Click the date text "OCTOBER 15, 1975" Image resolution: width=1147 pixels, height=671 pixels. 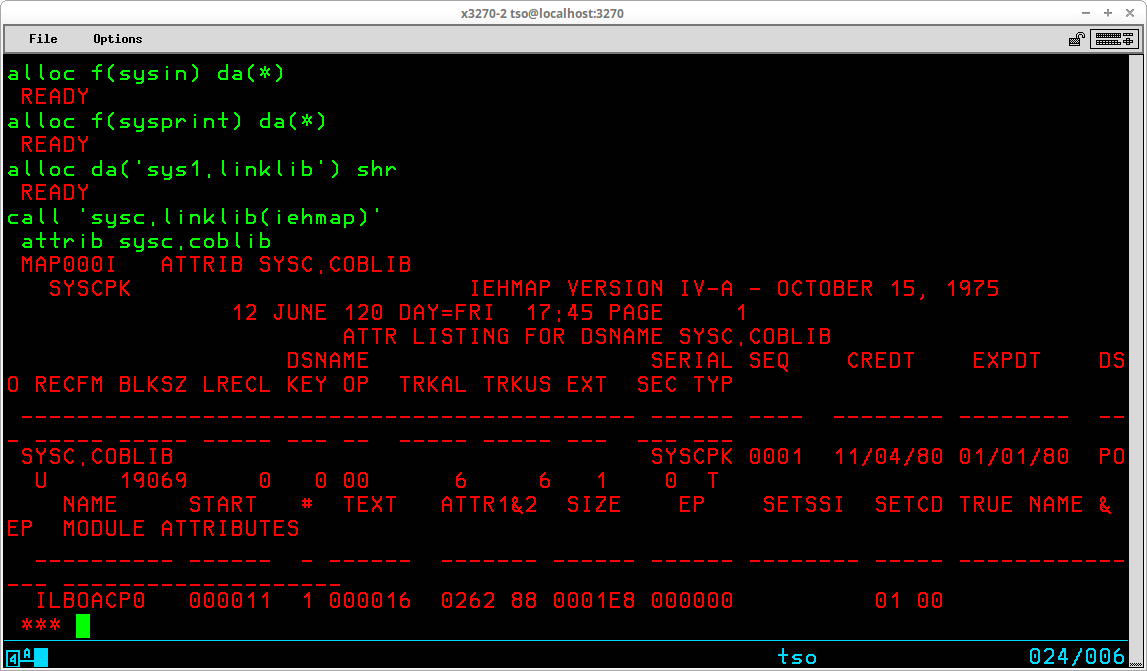tap(888, 289)
